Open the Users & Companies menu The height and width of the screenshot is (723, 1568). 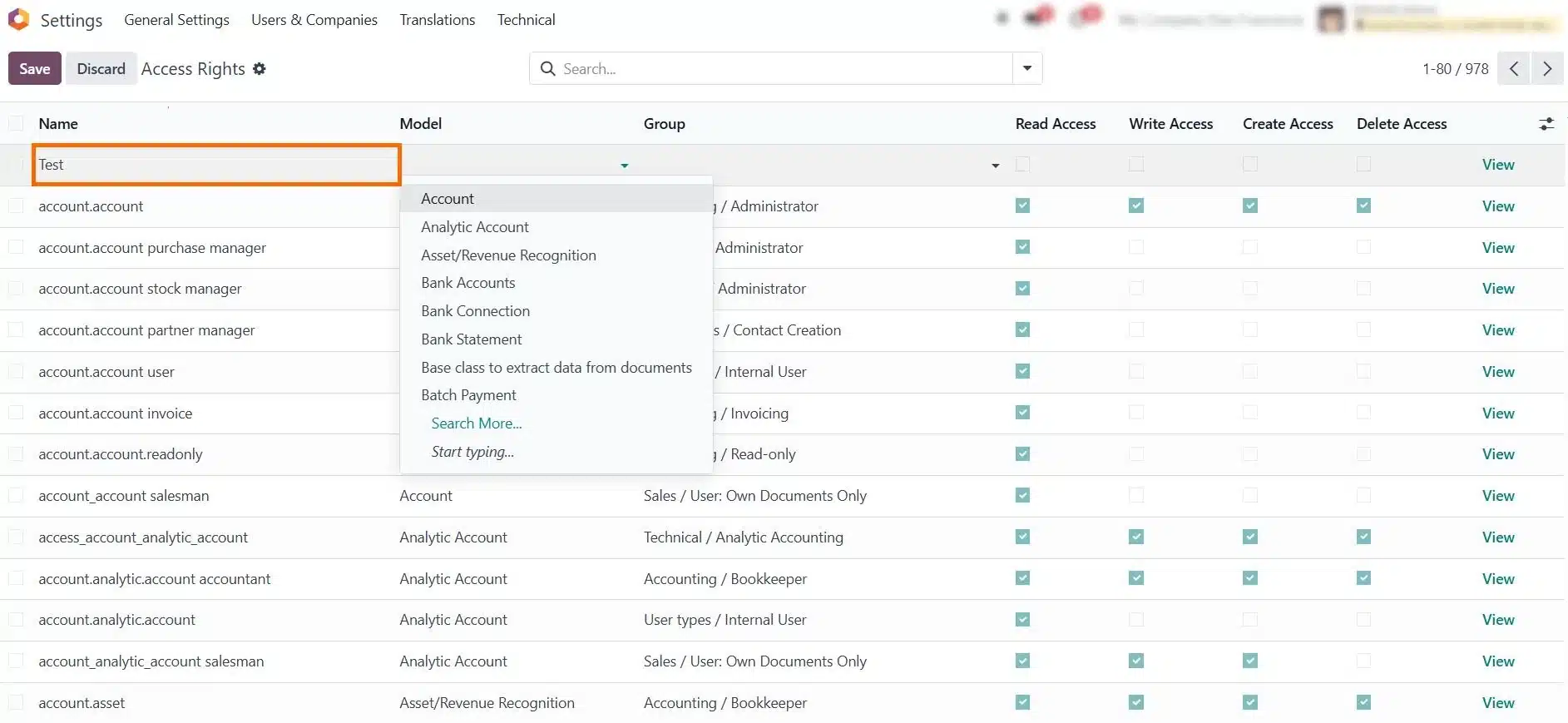[314, 20]
